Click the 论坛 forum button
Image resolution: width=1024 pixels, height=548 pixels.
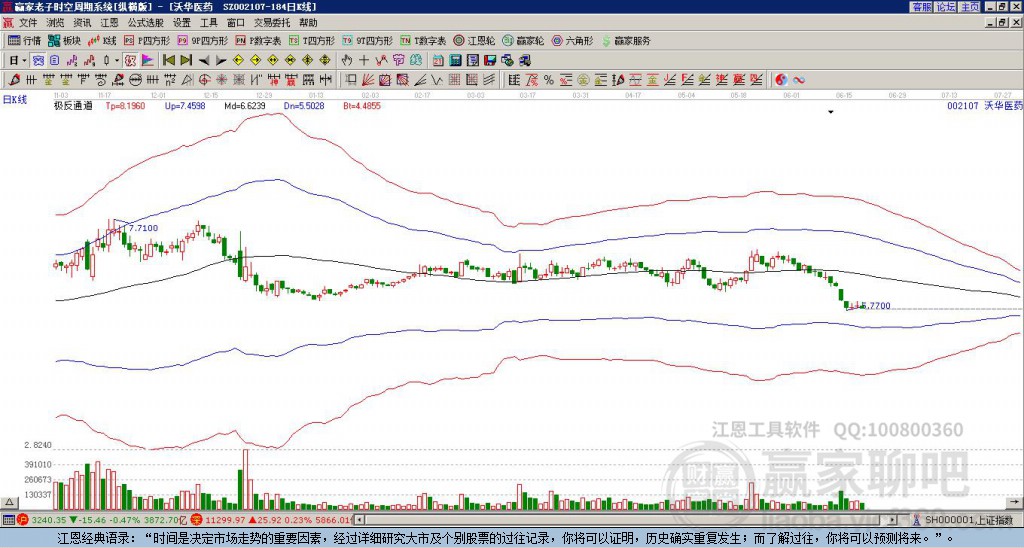point(946,7)
